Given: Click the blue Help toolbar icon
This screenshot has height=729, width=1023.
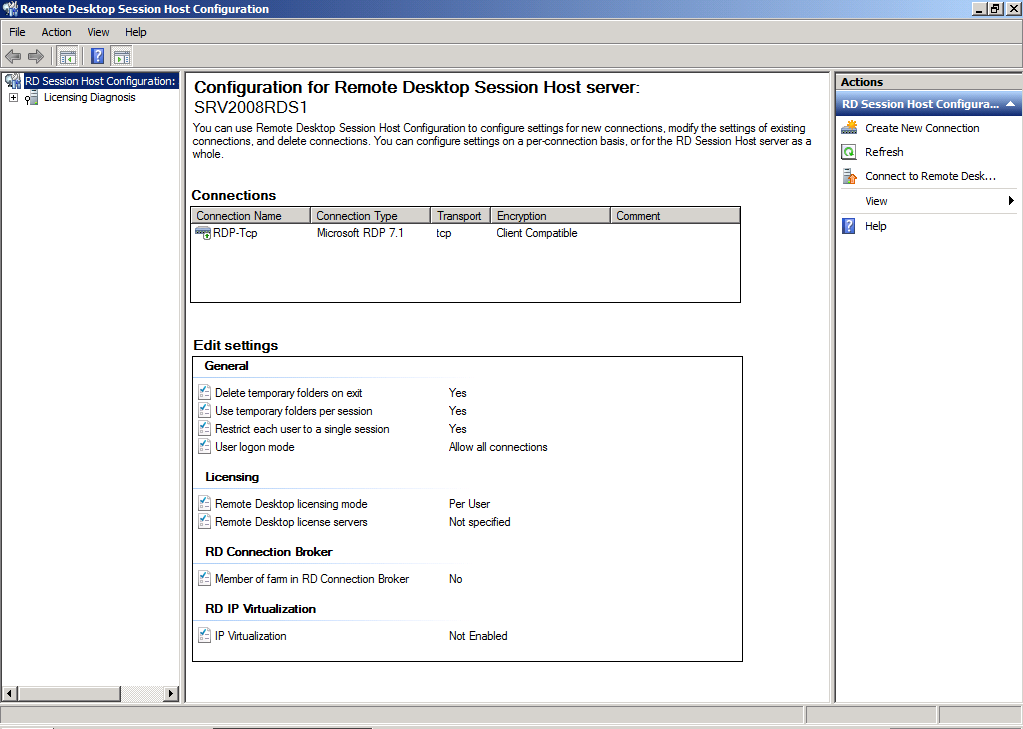Looking at the screenshot, I should pos(98,57).
